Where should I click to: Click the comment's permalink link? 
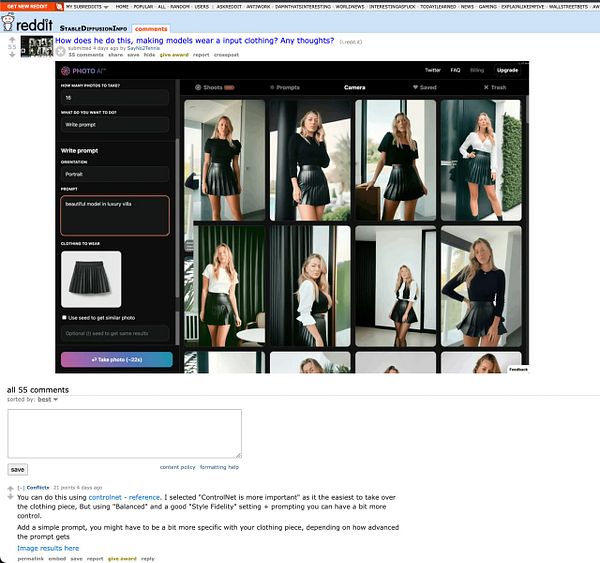(x=31, y=559)
